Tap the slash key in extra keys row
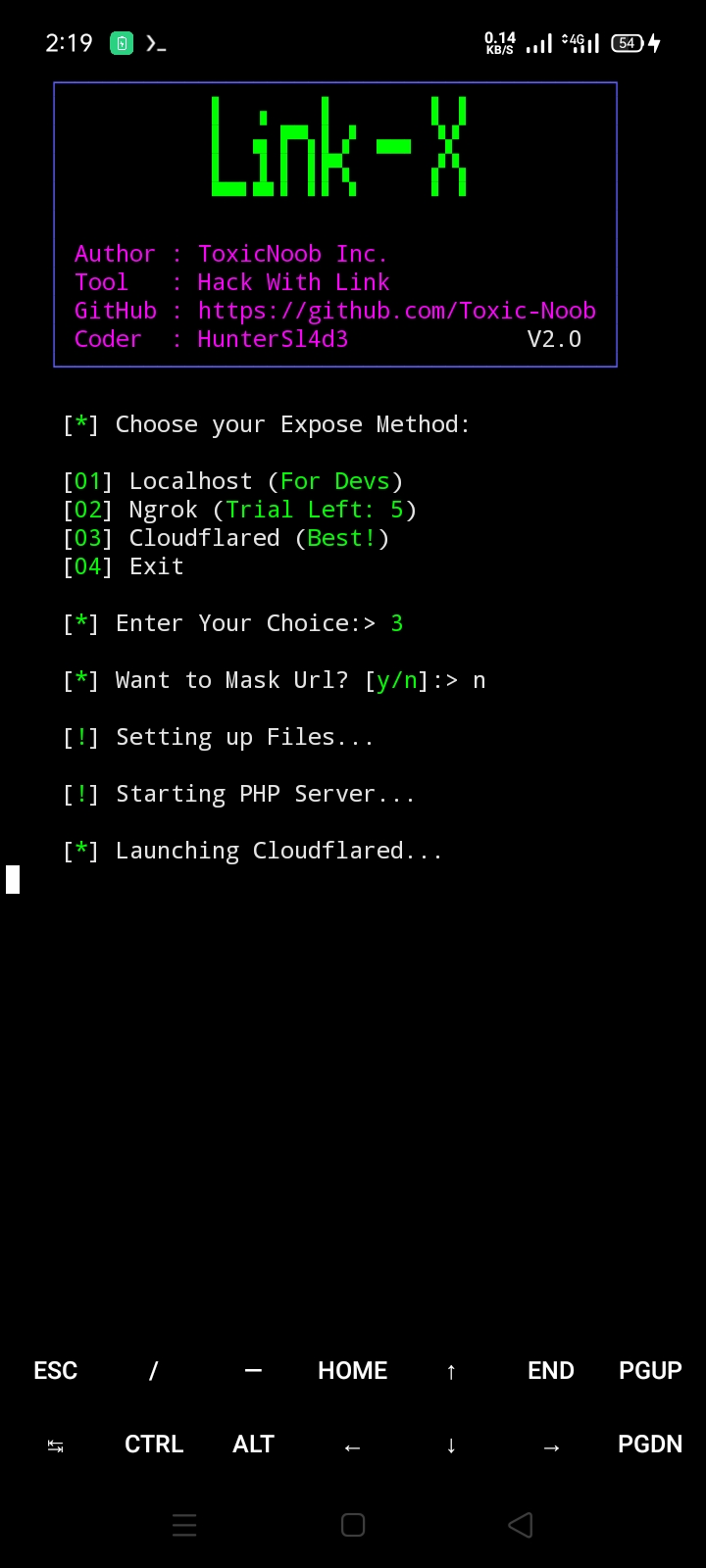 point(153,1370)
